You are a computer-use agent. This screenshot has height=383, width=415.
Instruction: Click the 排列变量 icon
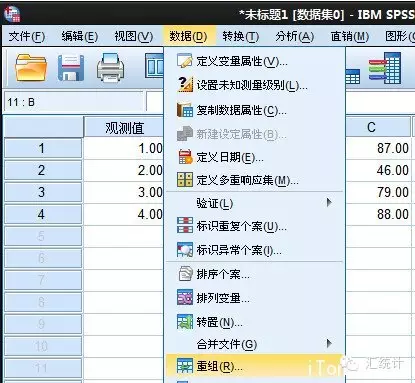[x=185, y=298]
